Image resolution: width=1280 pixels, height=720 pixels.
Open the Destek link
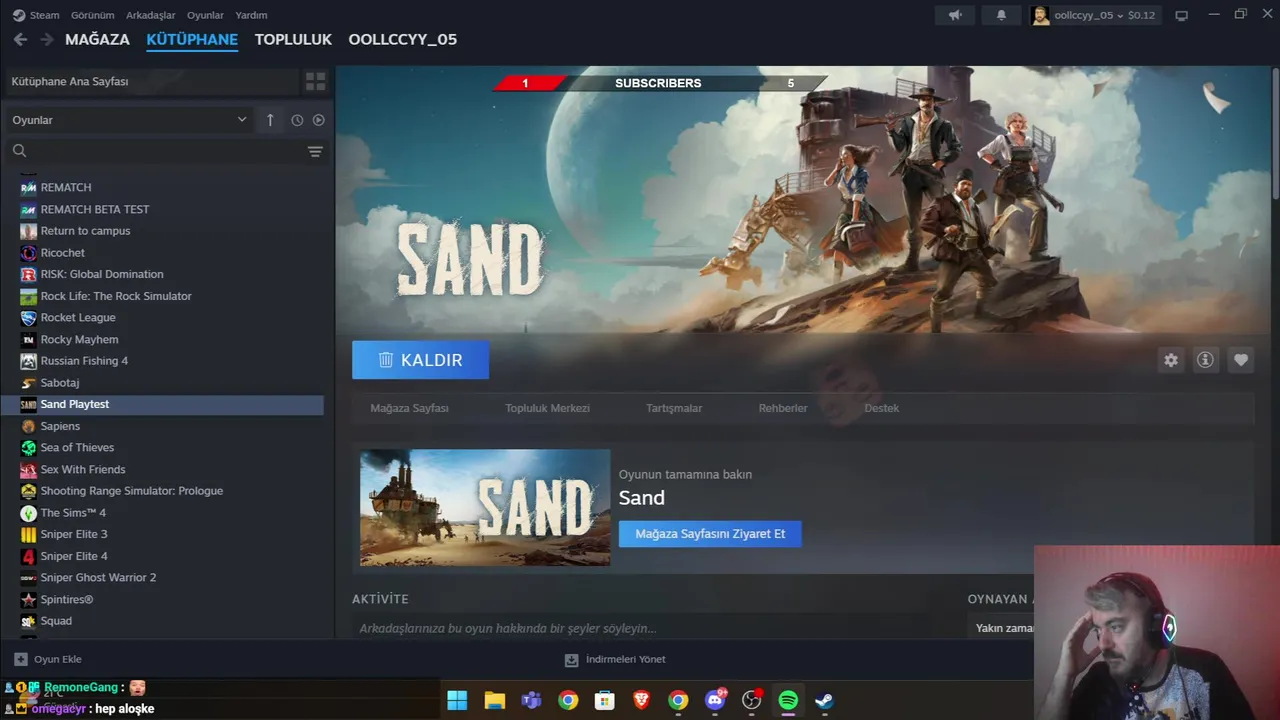[x=882, y=408]
